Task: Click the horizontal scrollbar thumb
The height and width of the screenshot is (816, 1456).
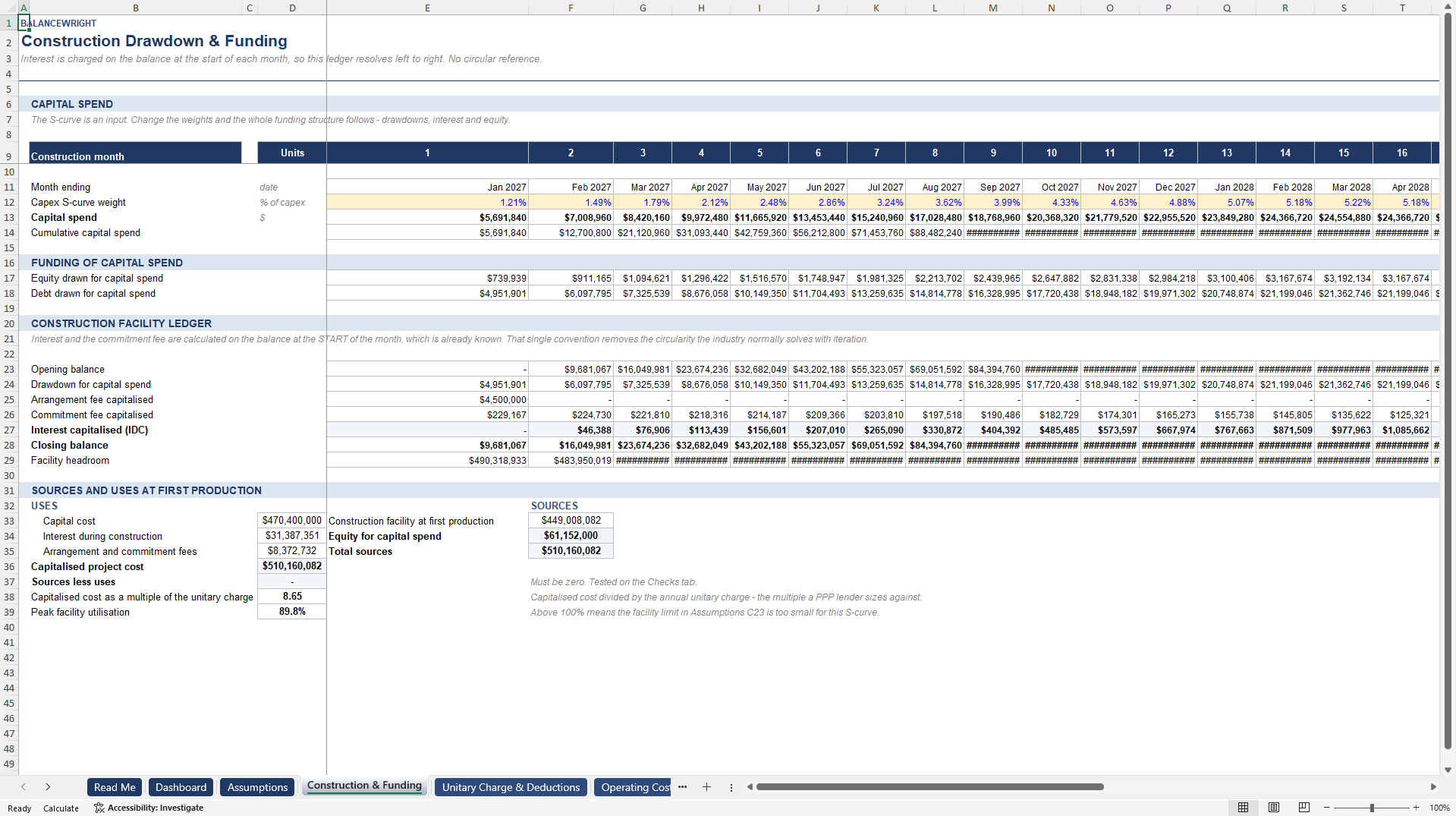Action: 929,787
